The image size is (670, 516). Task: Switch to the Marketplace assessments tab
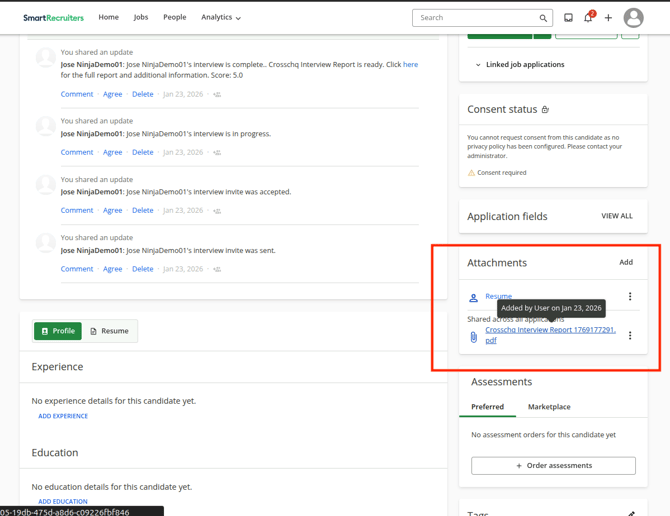[x=549, y=407]
